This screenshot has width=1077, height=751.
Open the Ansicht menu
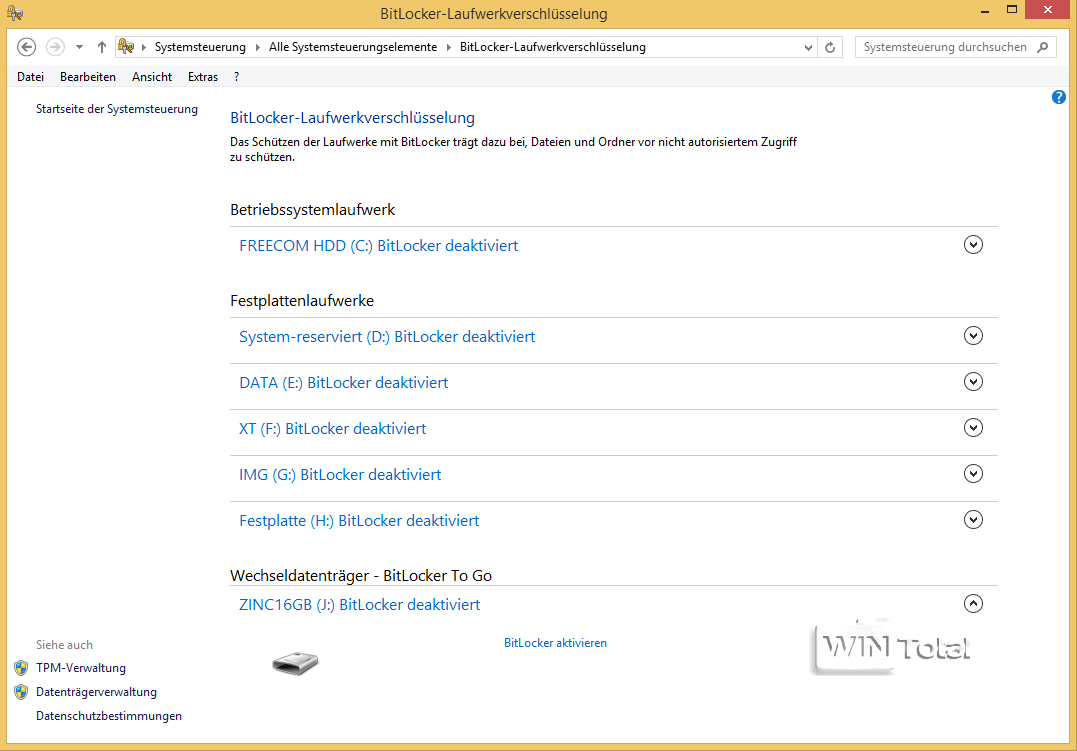(x=152, y=77)
